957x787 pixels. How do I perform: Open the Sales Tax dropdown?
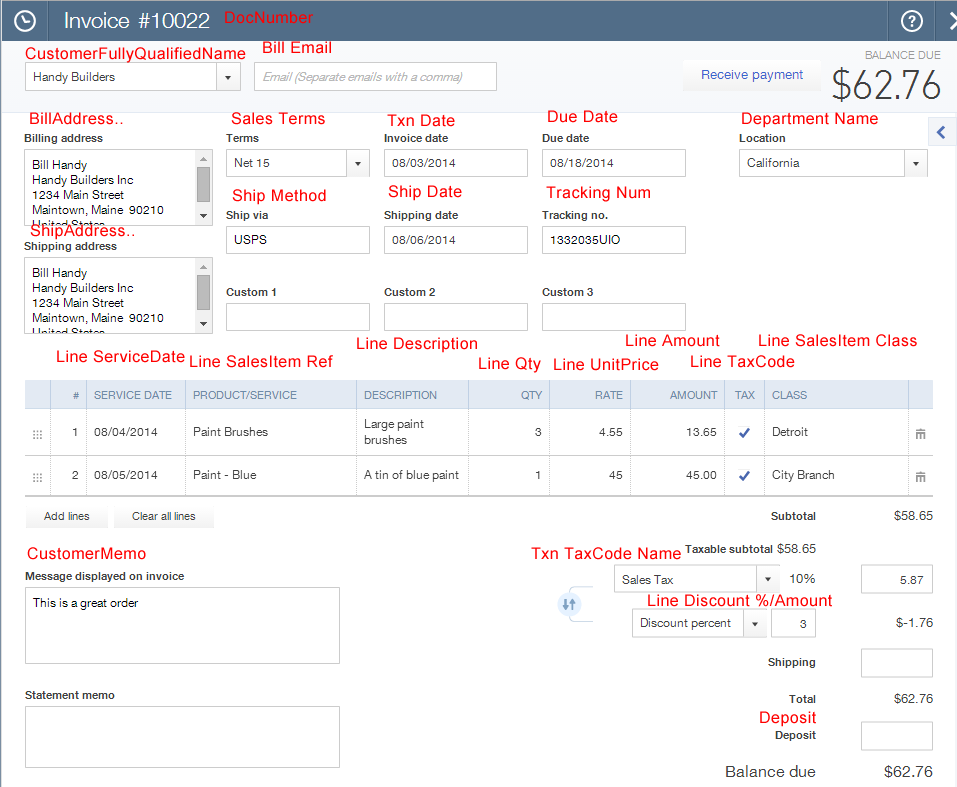[x=768, y=579]
